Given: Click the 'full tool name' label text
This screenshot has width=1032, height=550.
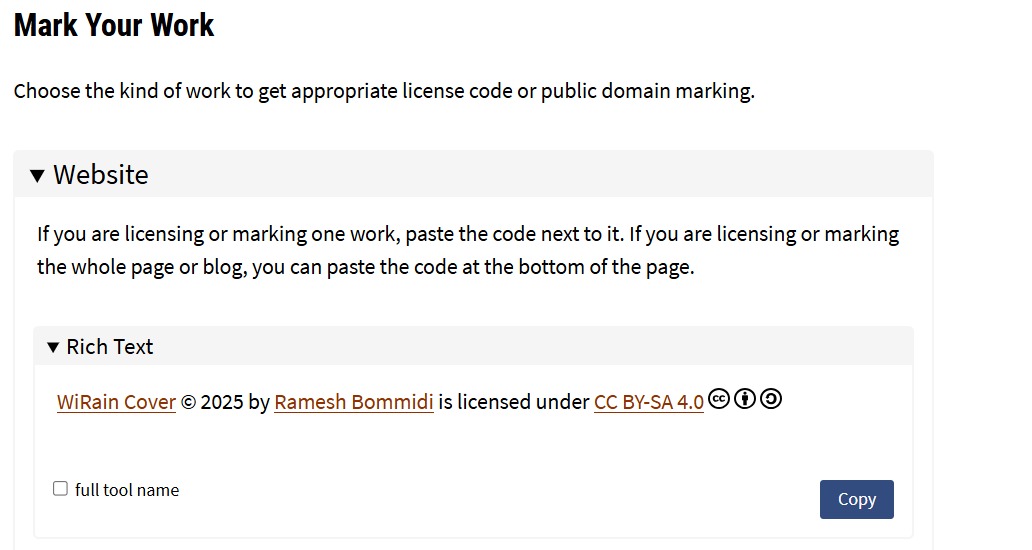Looking at the screenshot, I should 127,490.
